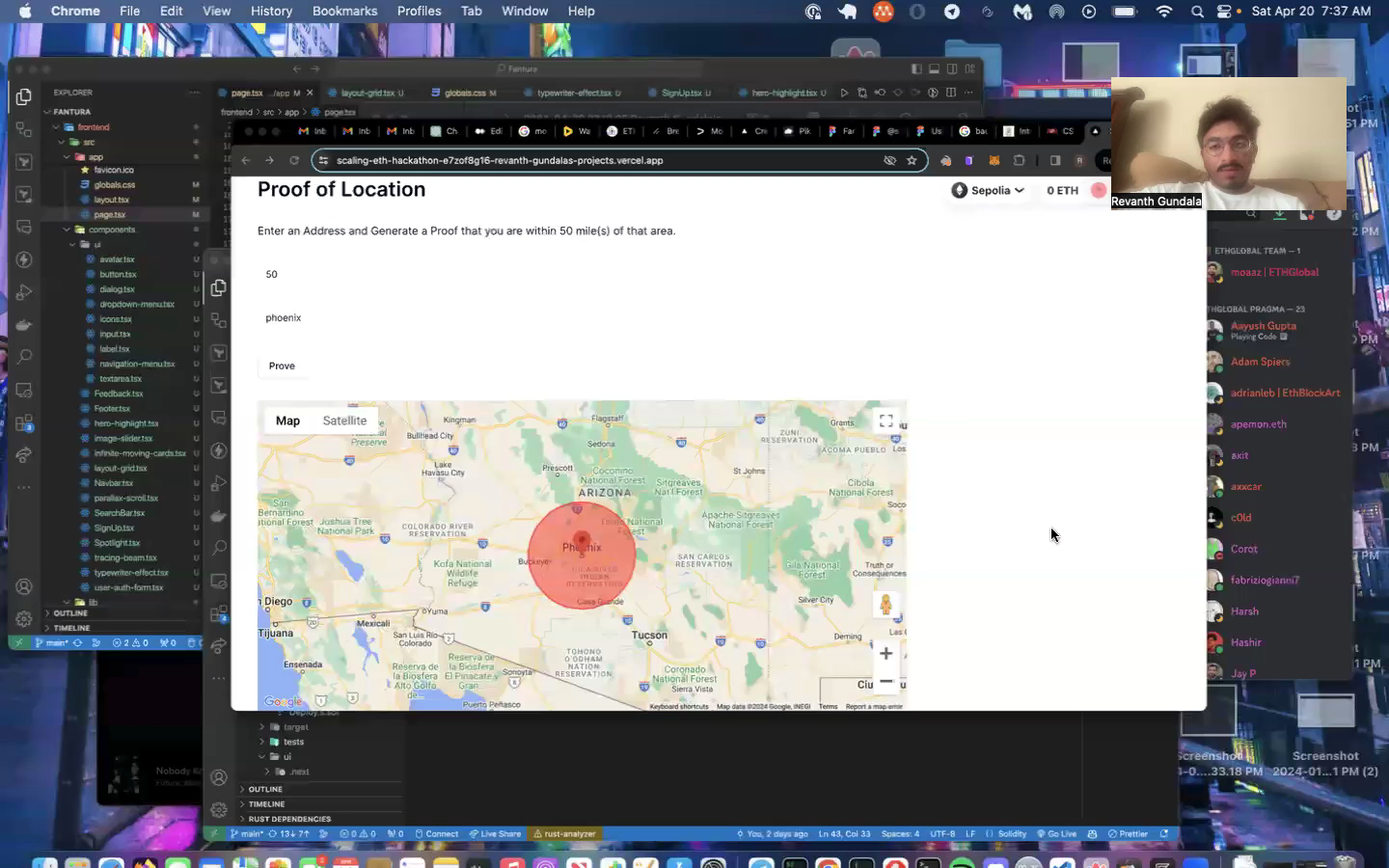This screenshot has width=1389, height=868.
Task: Select Adam Spiers in Discord member list
Action: (1260, 363)
